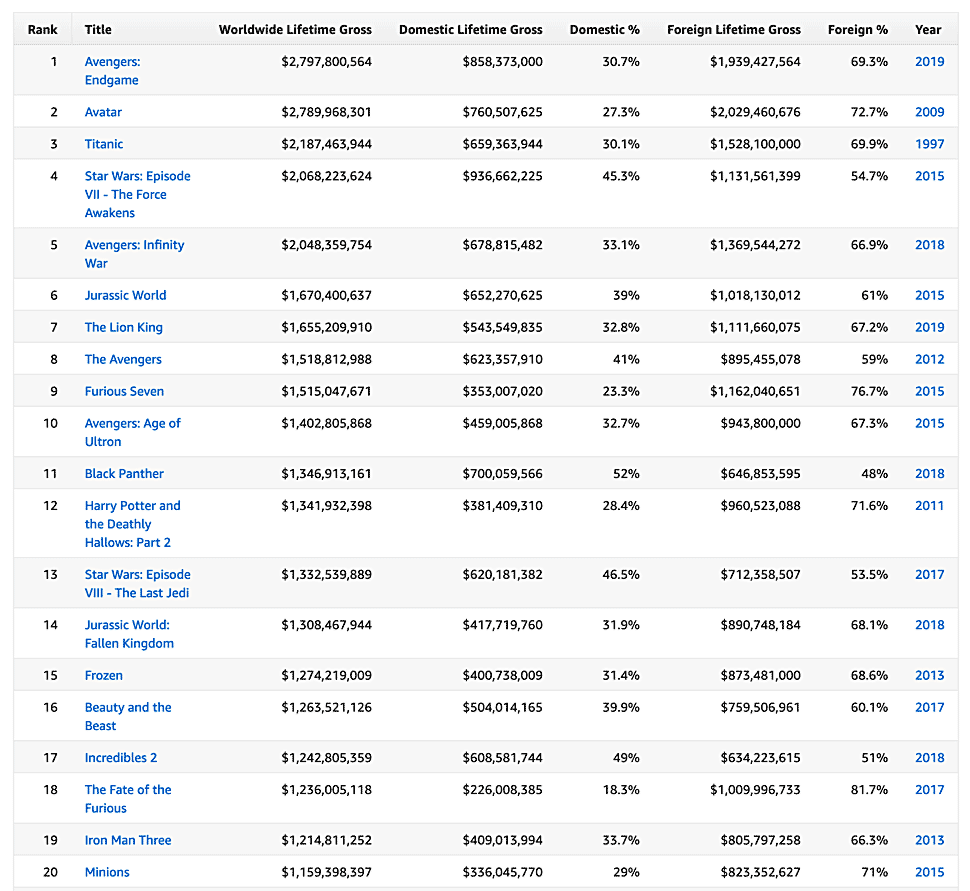Open year 2019 link for Avengers: Endgame

930,62
